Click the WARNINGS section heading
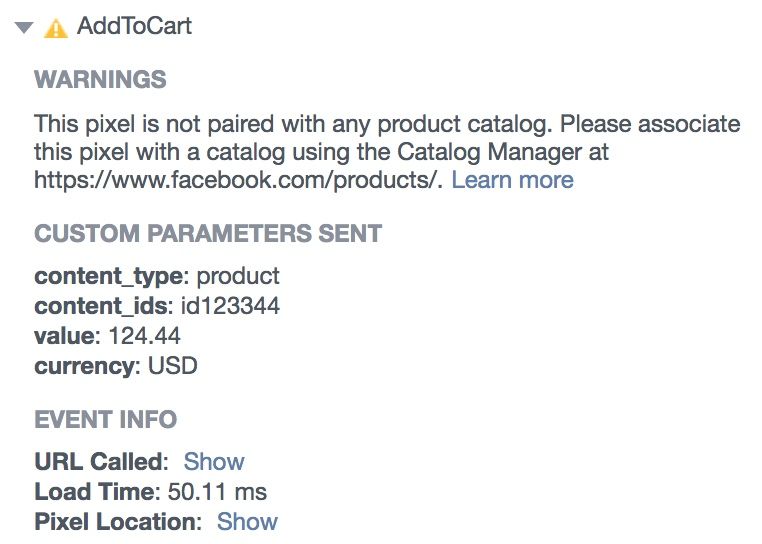The width and height of the screenshot is (762, 544). (x=100, y=79)
